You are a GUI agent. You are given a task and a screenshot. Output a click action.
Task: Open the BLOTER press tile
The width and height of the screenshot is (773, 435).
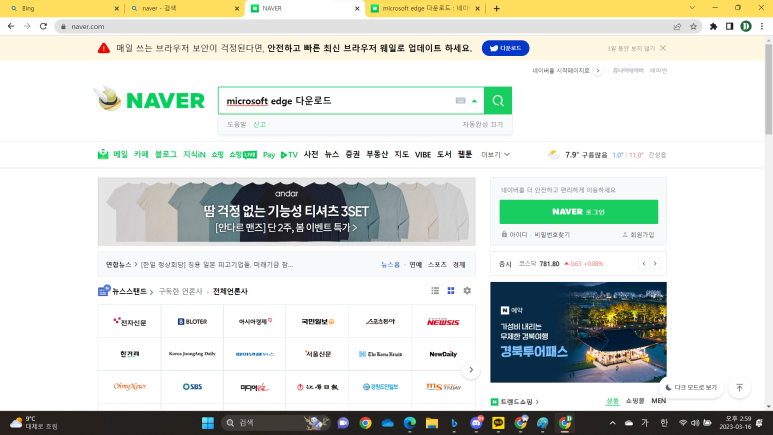tap(192, 322)
